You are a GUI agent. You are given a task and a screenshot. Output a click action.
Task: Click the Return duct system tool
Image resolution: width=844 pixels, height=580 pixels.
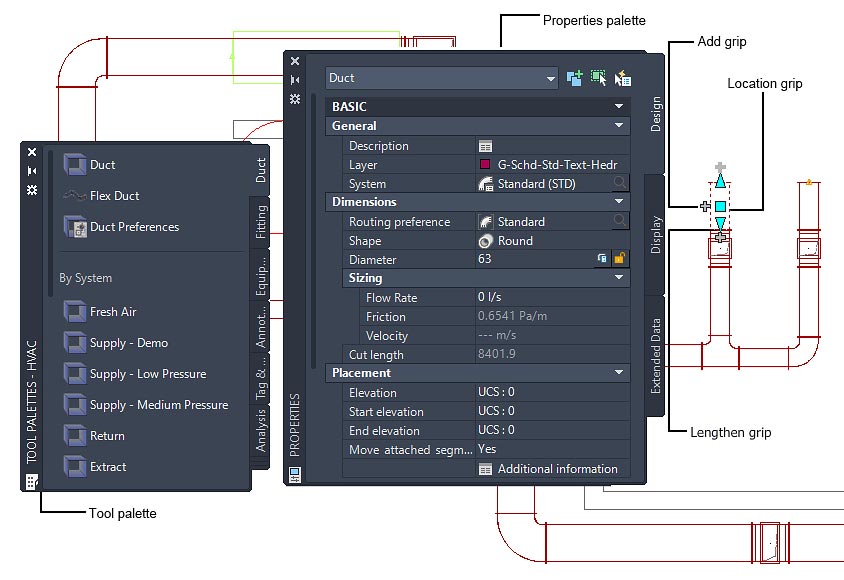(x=107, y=436)
